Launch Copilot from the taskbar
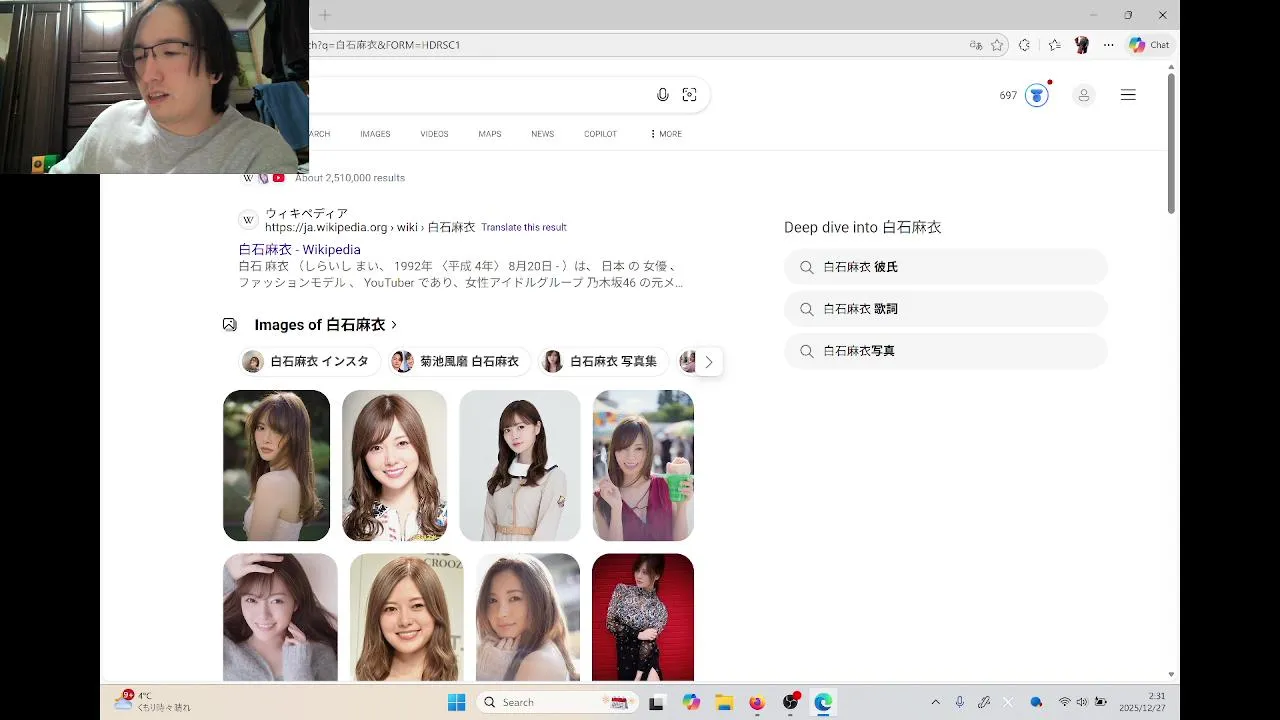Screen dimensions: 1280x720 click(x=691, y=702)
